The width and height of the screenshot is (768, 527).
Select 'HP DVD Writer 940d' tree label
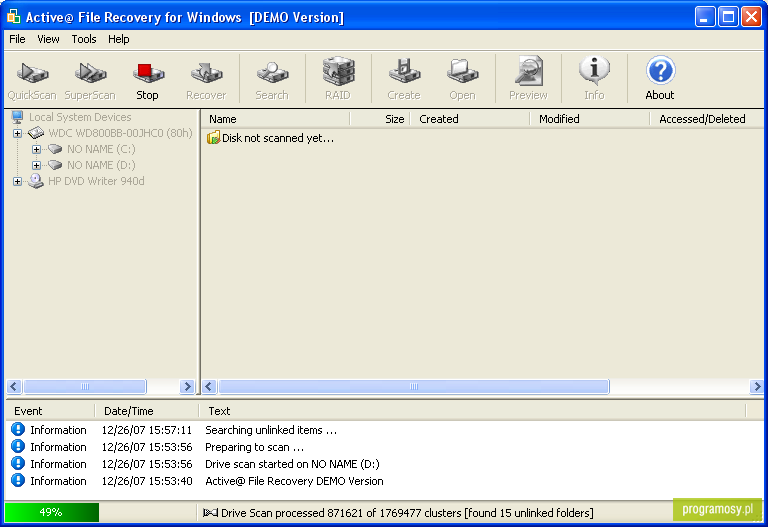click(x=96, y=181)
